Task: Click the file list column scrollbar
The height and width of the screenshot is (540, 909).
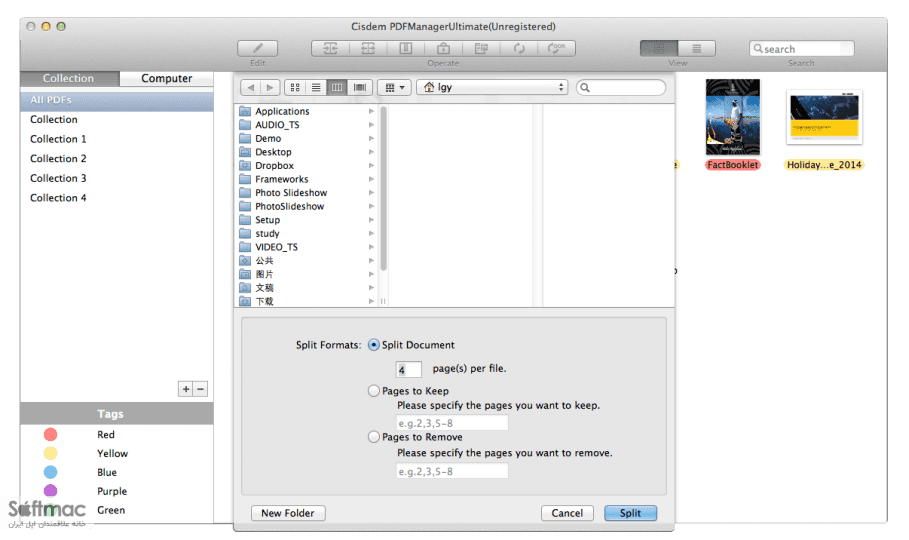Action: point(383,190)
